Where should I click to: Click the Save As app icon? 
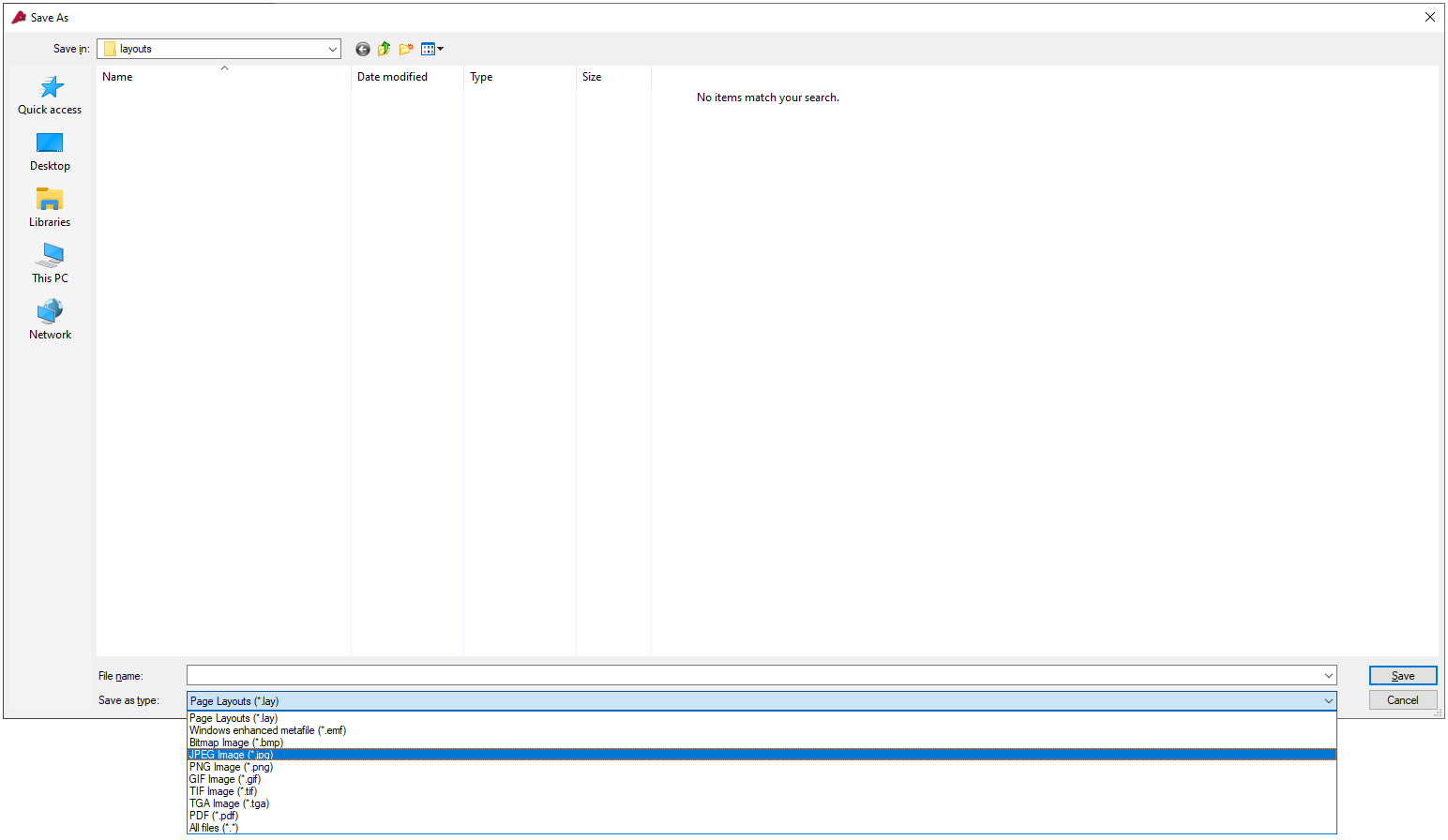click(x=19, y=17)
